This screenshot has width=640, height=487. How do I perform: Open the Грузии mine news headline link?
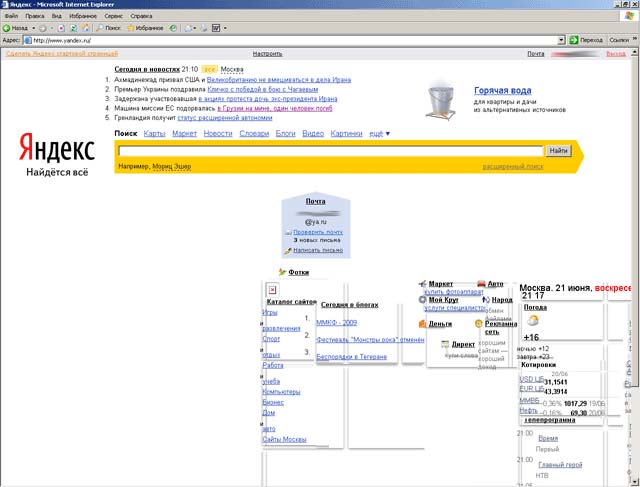pyautogui.click(x=275, y=108)
